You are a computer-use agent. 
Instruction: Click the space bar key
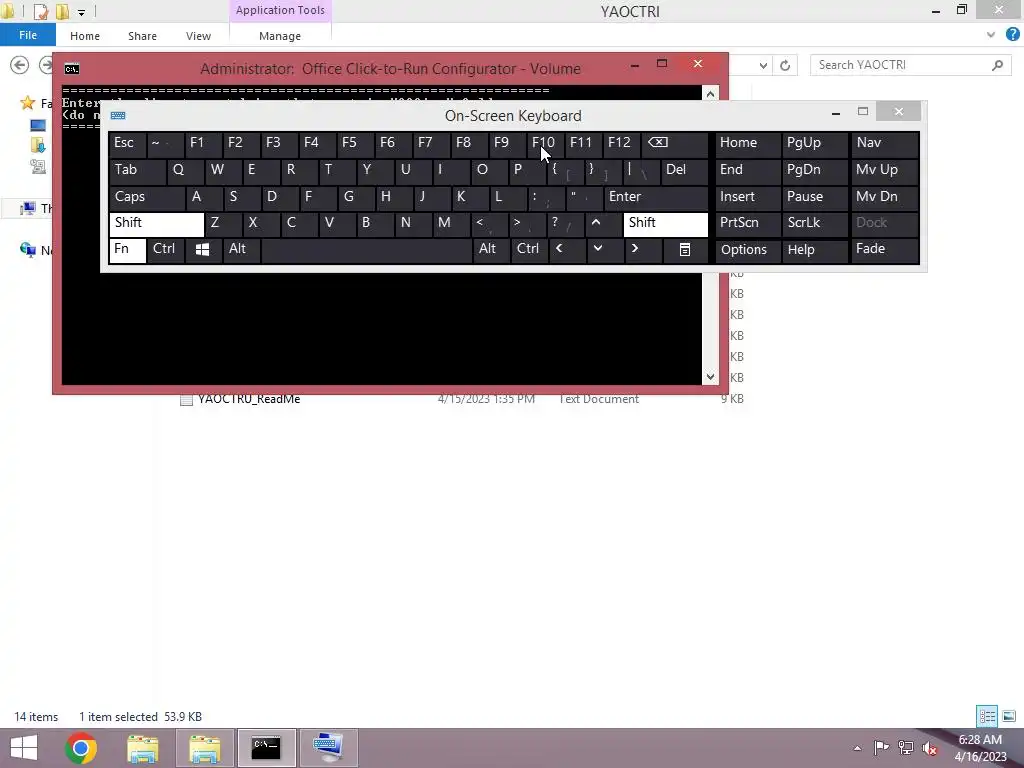tap(366, 250)
